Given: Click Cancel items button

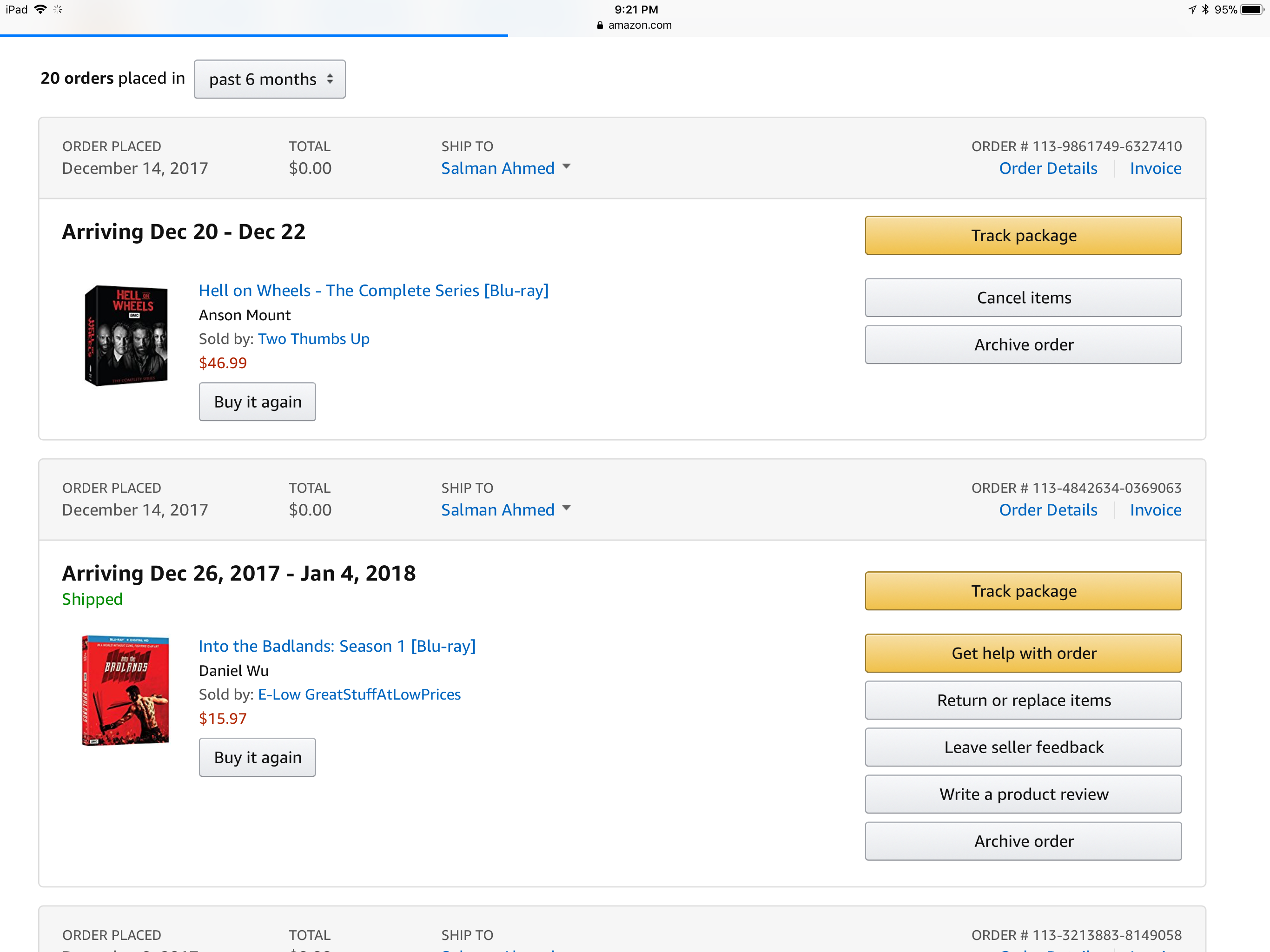Looking at the screenshot, I should pos(1023,297).
